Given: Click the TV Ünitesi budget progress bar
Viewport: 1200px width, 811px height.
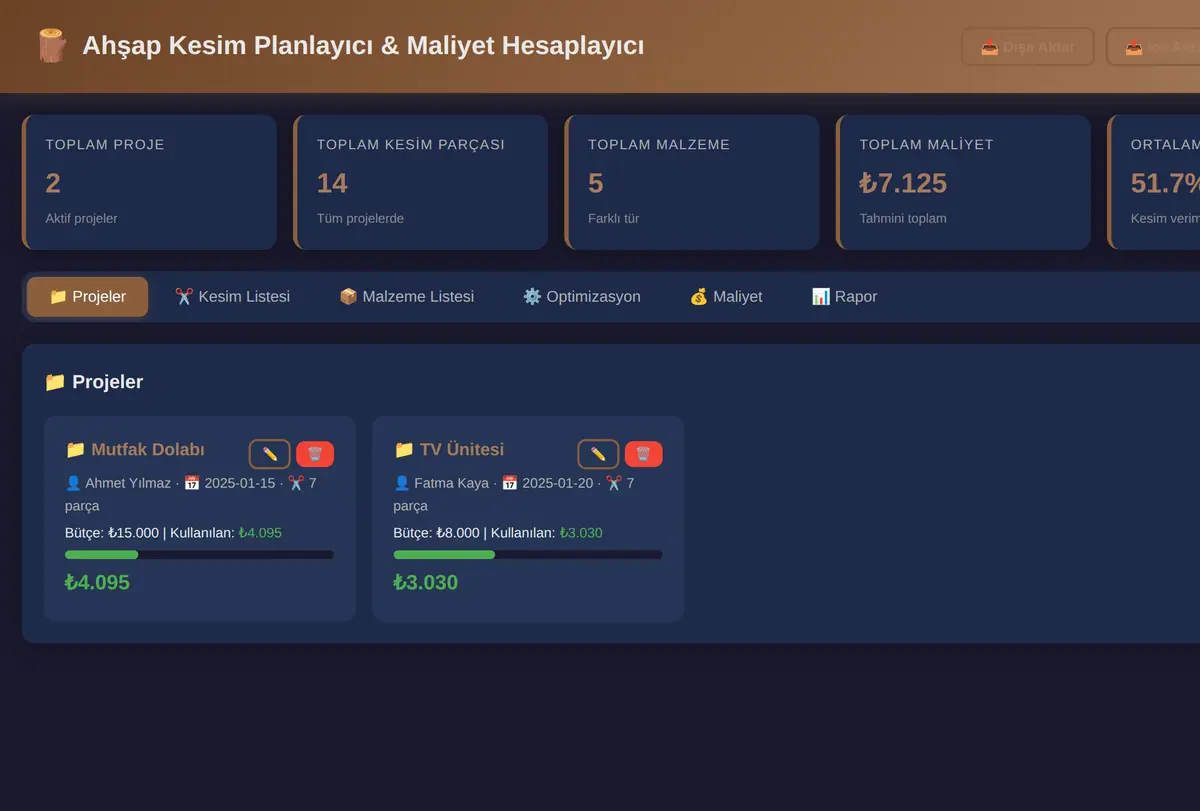Looking at the screenshot, I should [x=528, y=555].
